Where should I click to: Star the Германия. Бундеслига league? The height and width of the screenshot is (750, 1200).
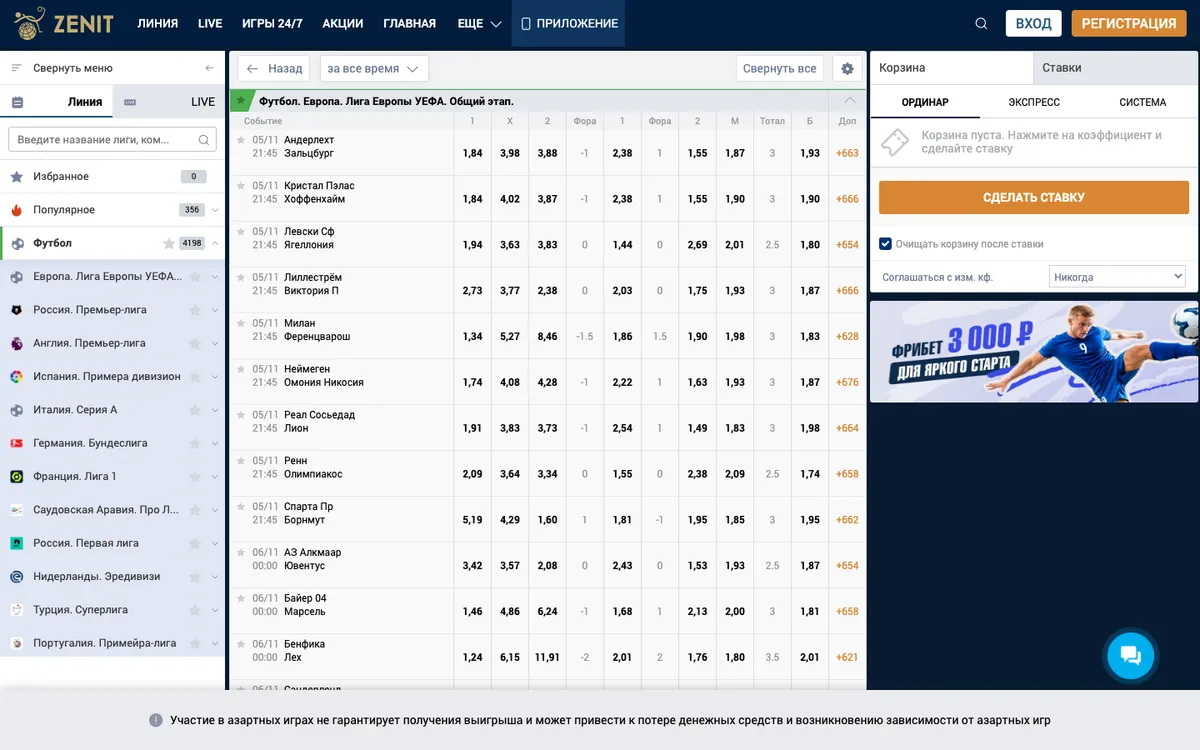point(195,443)
